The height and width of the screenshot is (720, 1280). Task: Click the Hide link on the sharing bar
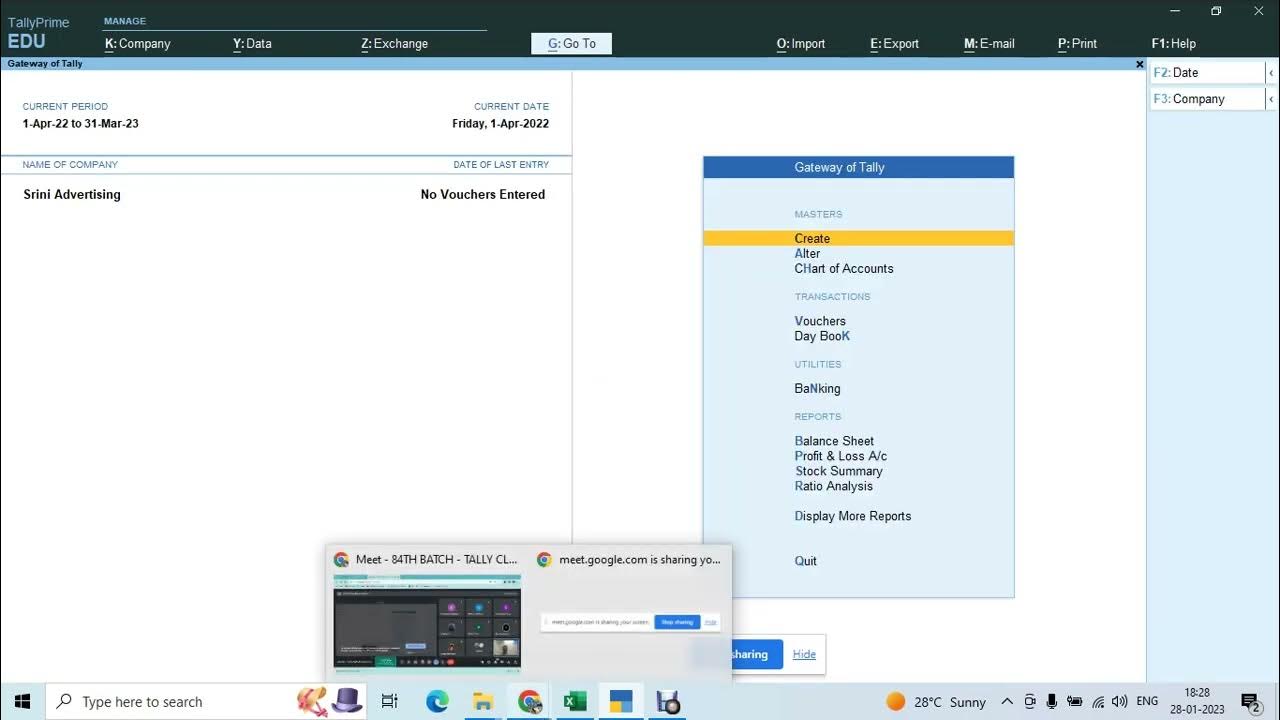[804, 655]
